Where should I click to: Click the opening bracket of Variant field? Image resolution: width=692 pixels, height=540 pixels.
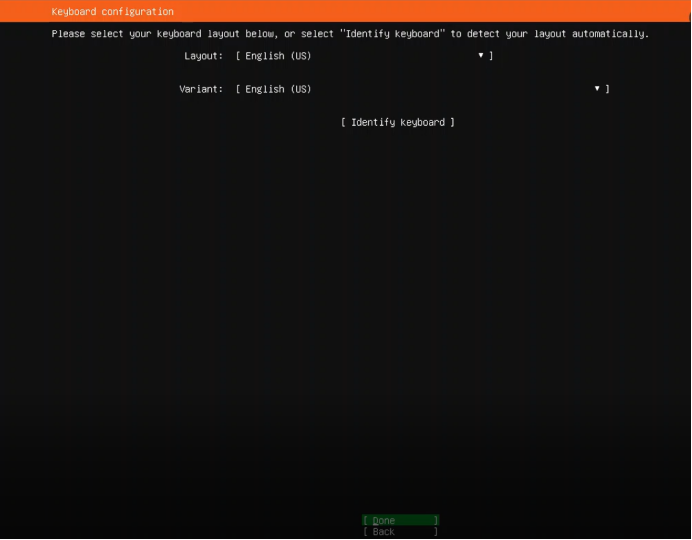point(238,89)
